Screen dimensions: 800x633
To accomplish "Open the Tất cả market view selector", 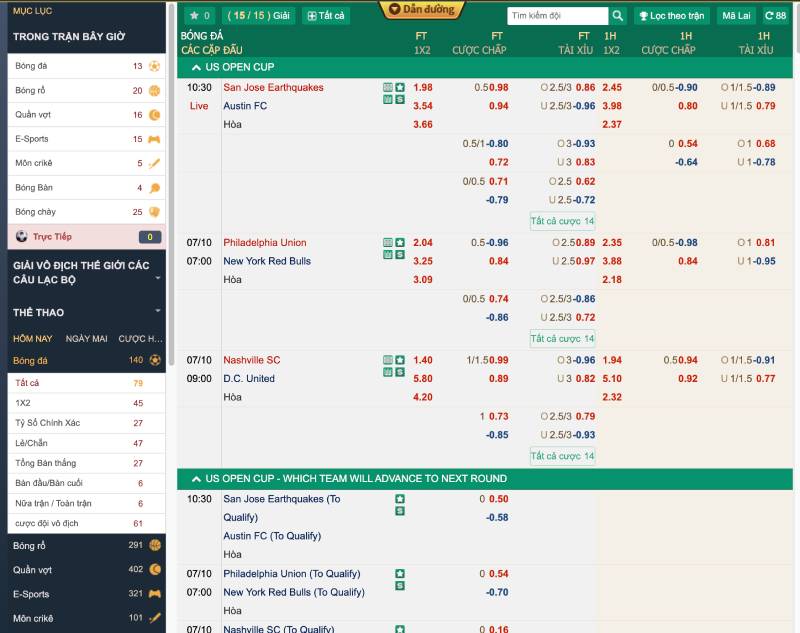I will point(326,16).
